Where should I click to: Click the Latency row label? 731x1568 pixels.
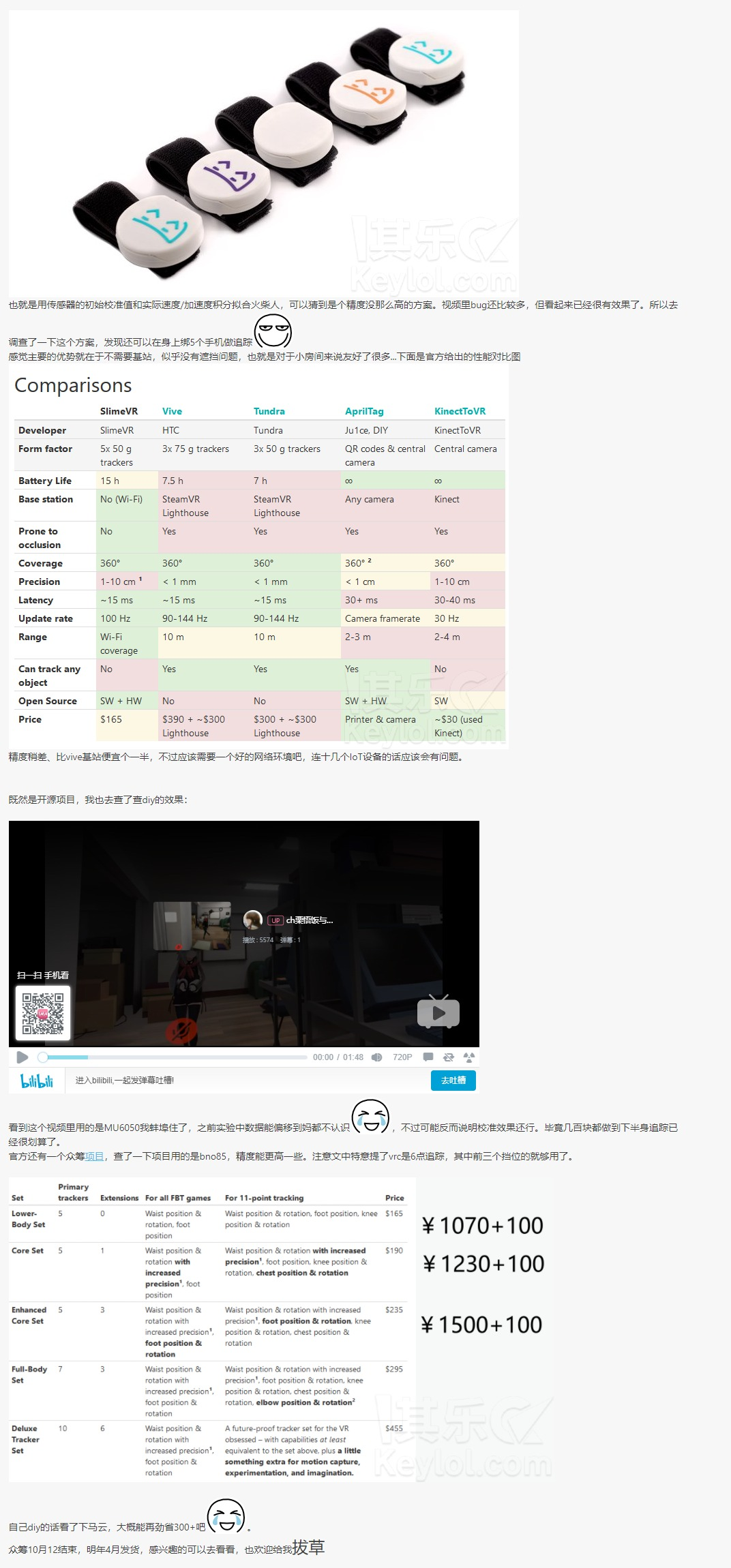pyautogui.click(x=35, y=600)
